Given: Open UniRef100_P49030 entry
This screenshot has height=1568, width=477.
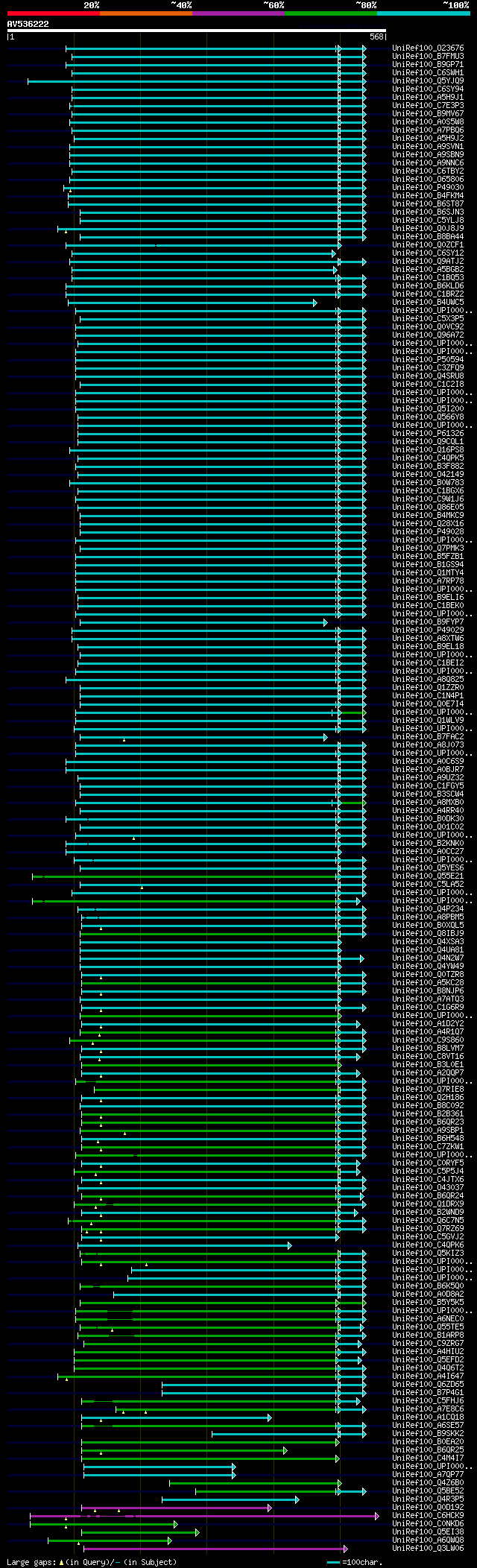Looking at the screenshot, I should tap(428, 187).
